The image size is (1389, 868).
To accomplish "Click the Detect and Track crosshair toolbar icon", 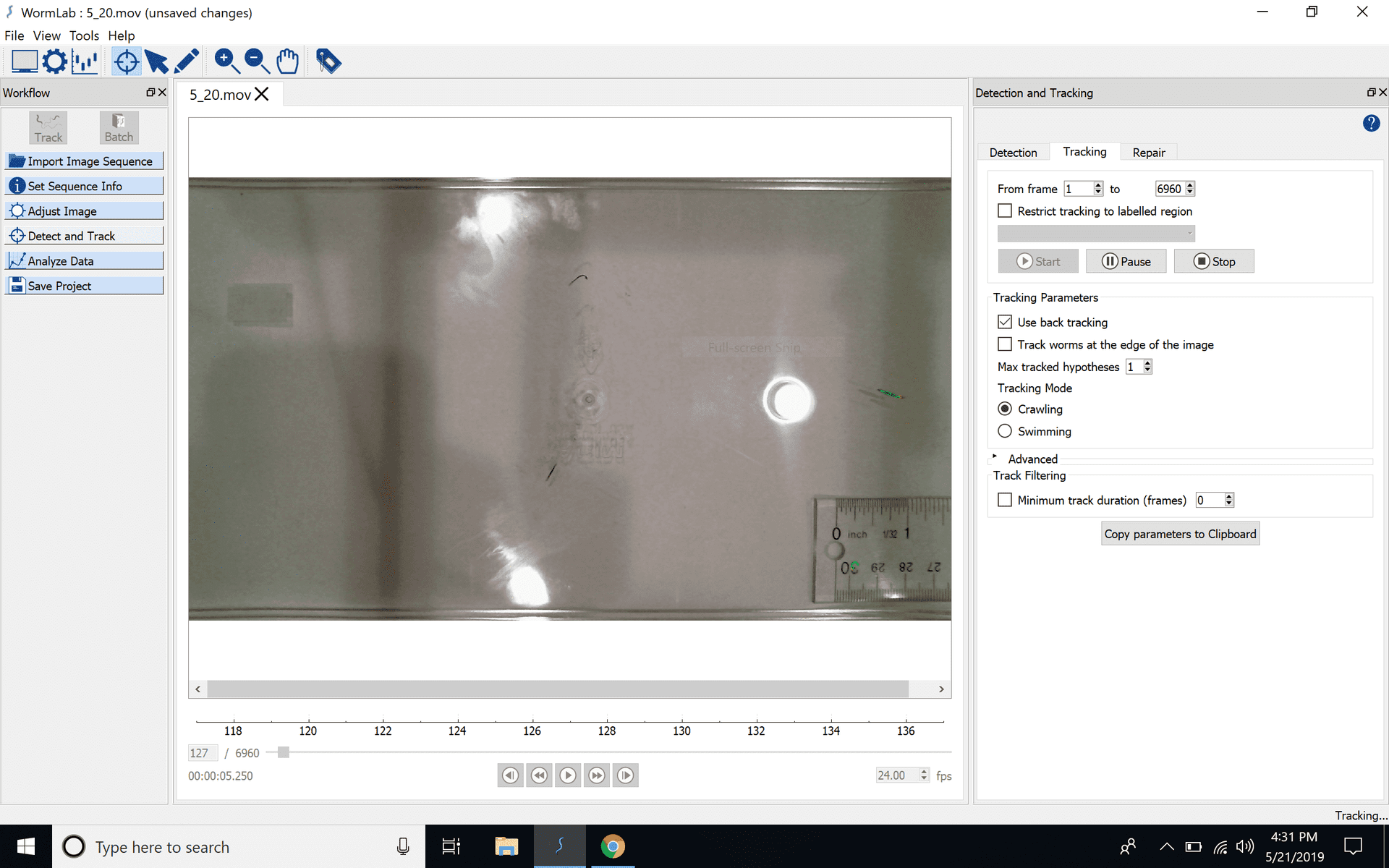I will coord(126,61).
